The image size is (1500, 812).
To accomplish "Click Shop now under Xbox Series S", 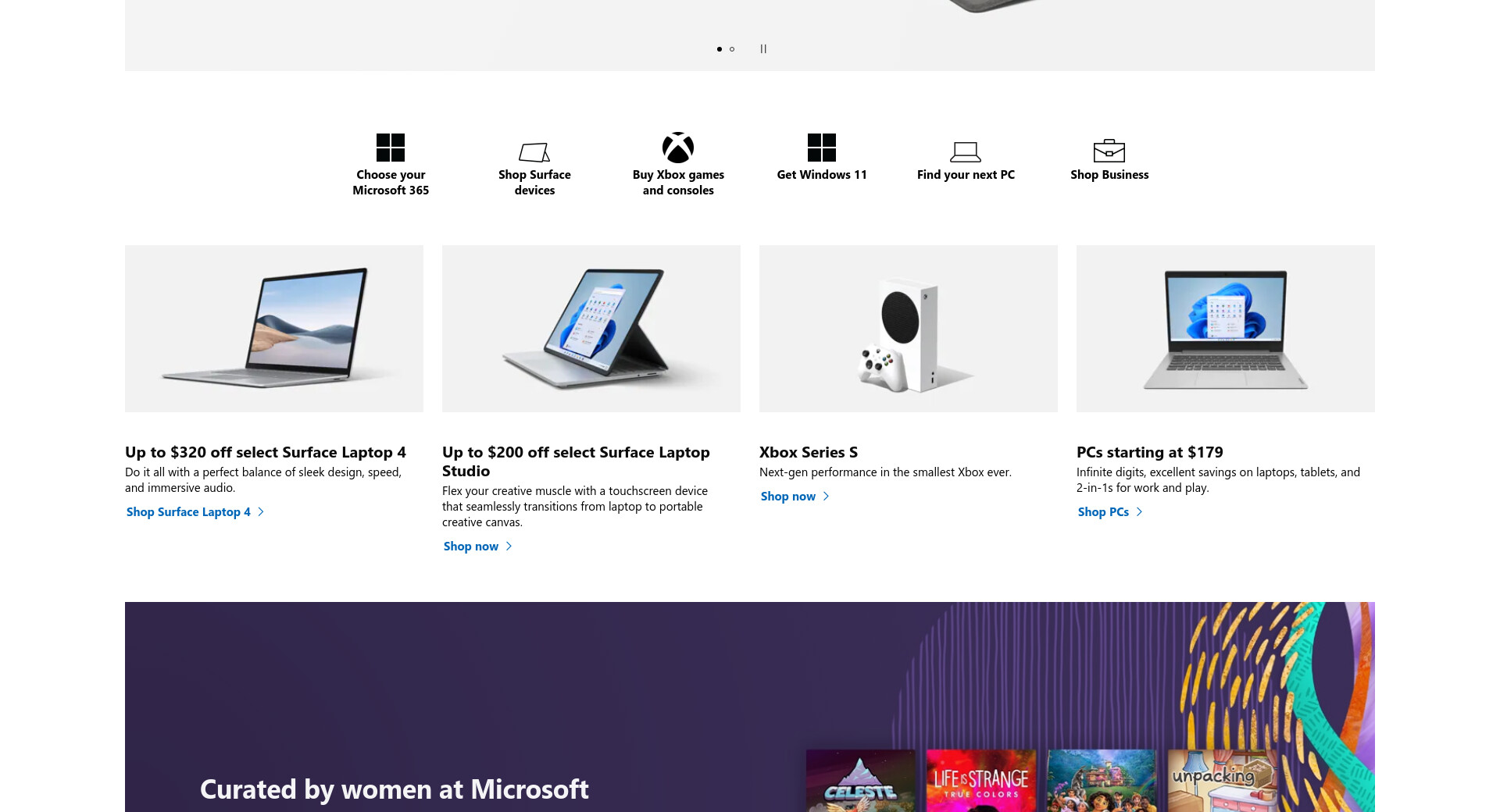I will 795,497.
